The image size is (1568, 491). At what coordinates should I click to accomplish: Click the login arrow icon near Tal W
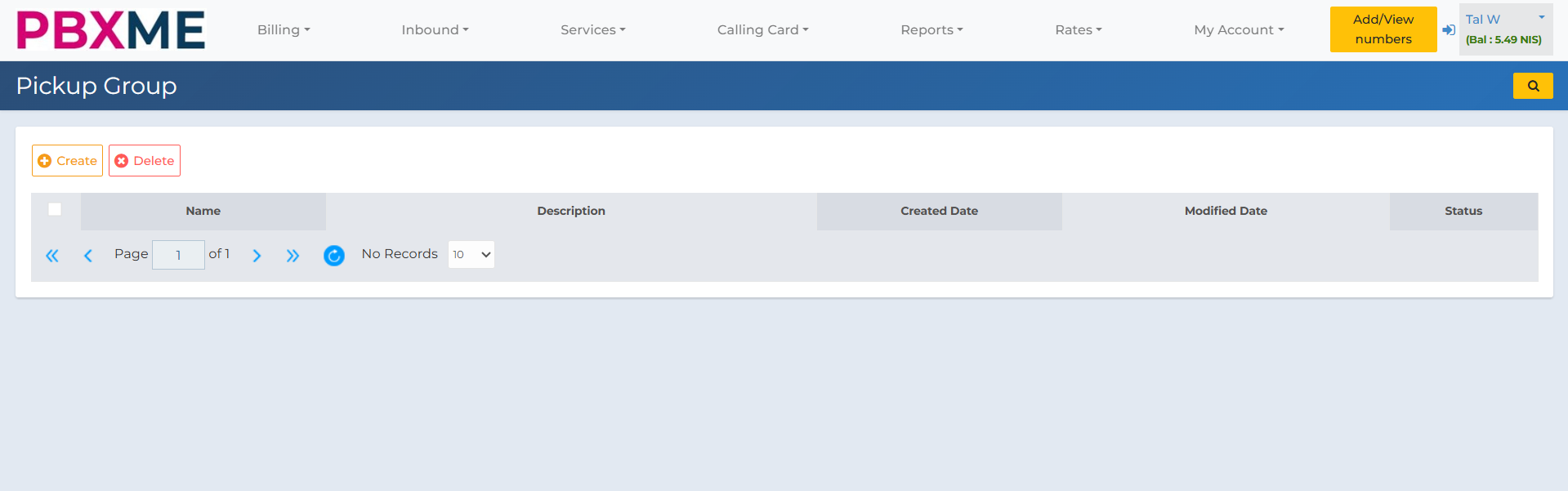1448,30
